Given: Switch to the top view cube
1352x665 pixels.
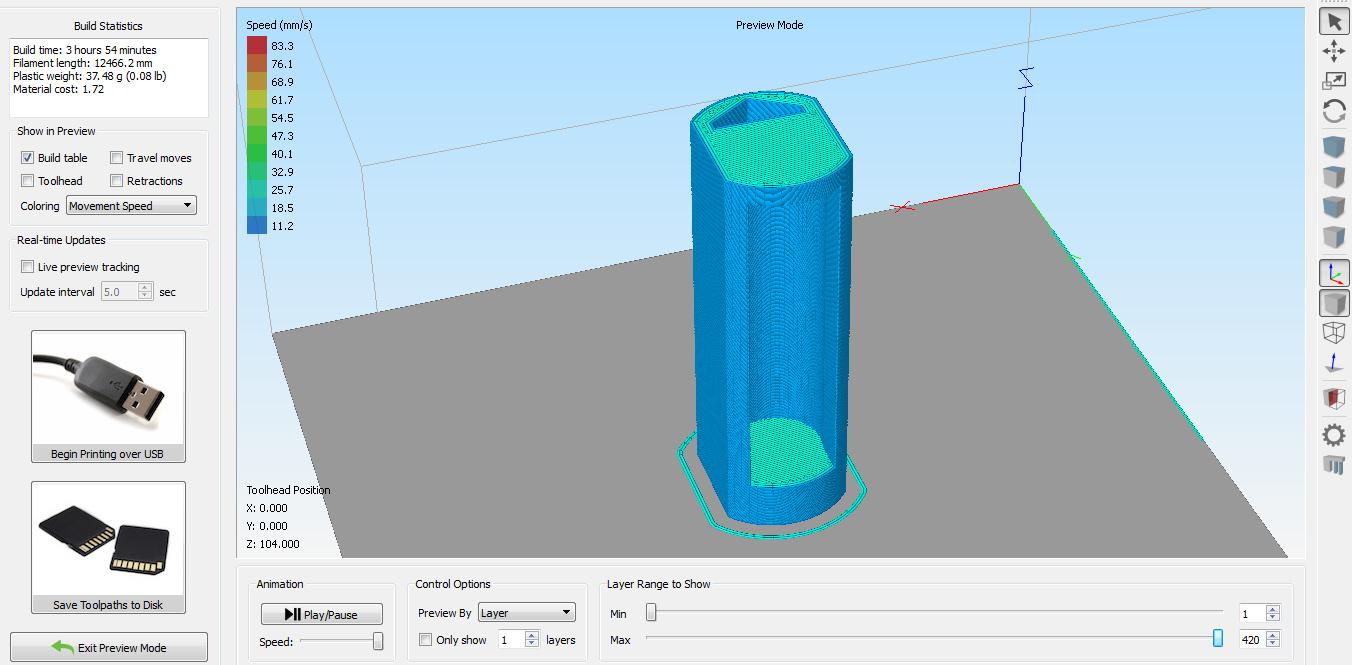Looking at the screenshot, I should (x=1334, y=178).
